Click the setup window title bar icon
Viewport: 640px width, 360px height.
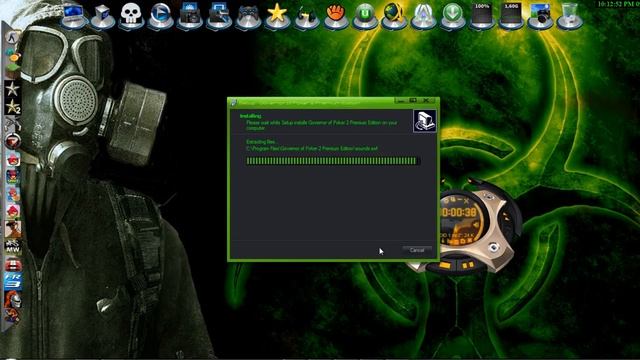coord(234,102)
